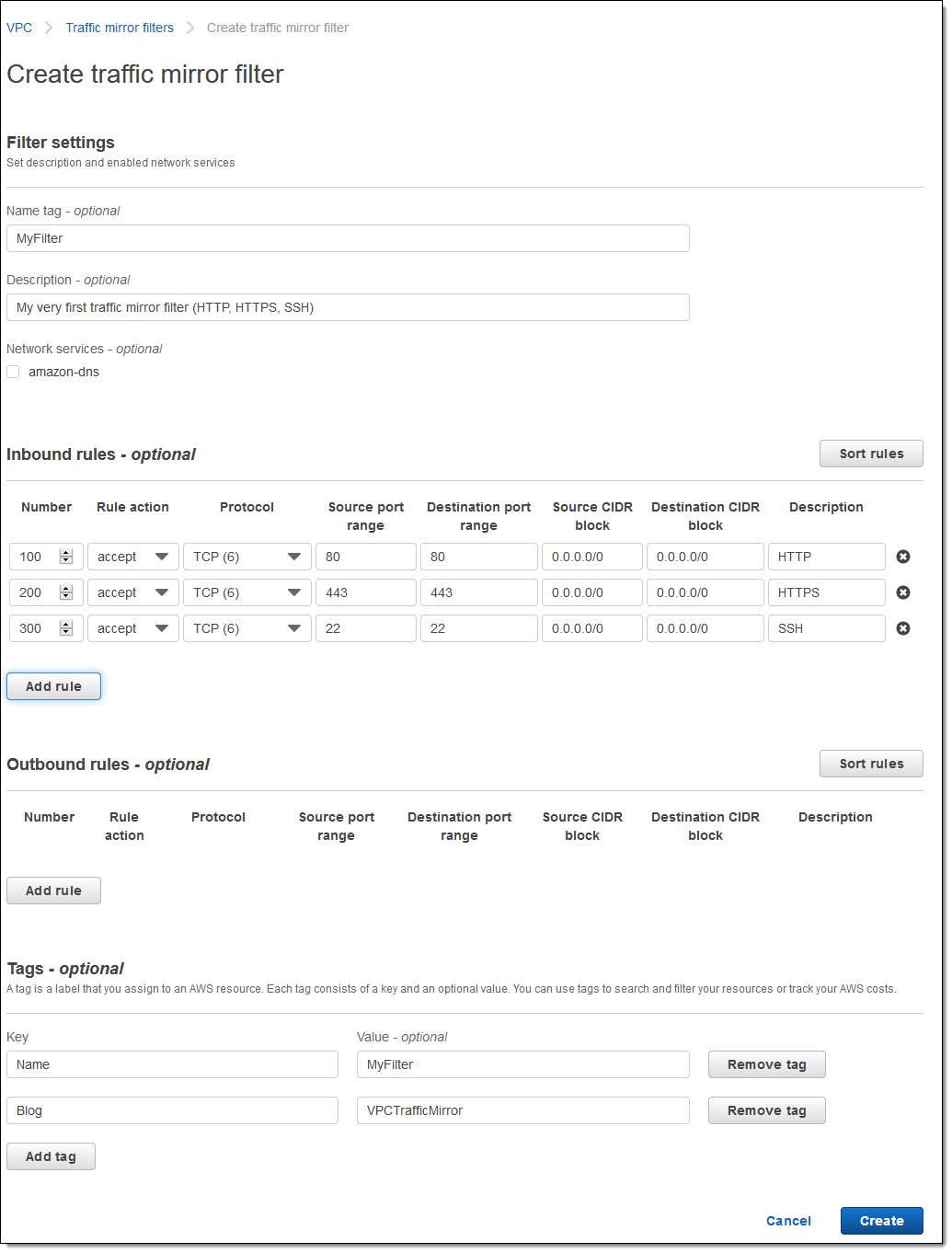The height and width of the screenshot is (1253, 952).
Task: Click number stepper for rule 300
Action: pyautogui.click(x=65, y=628)
